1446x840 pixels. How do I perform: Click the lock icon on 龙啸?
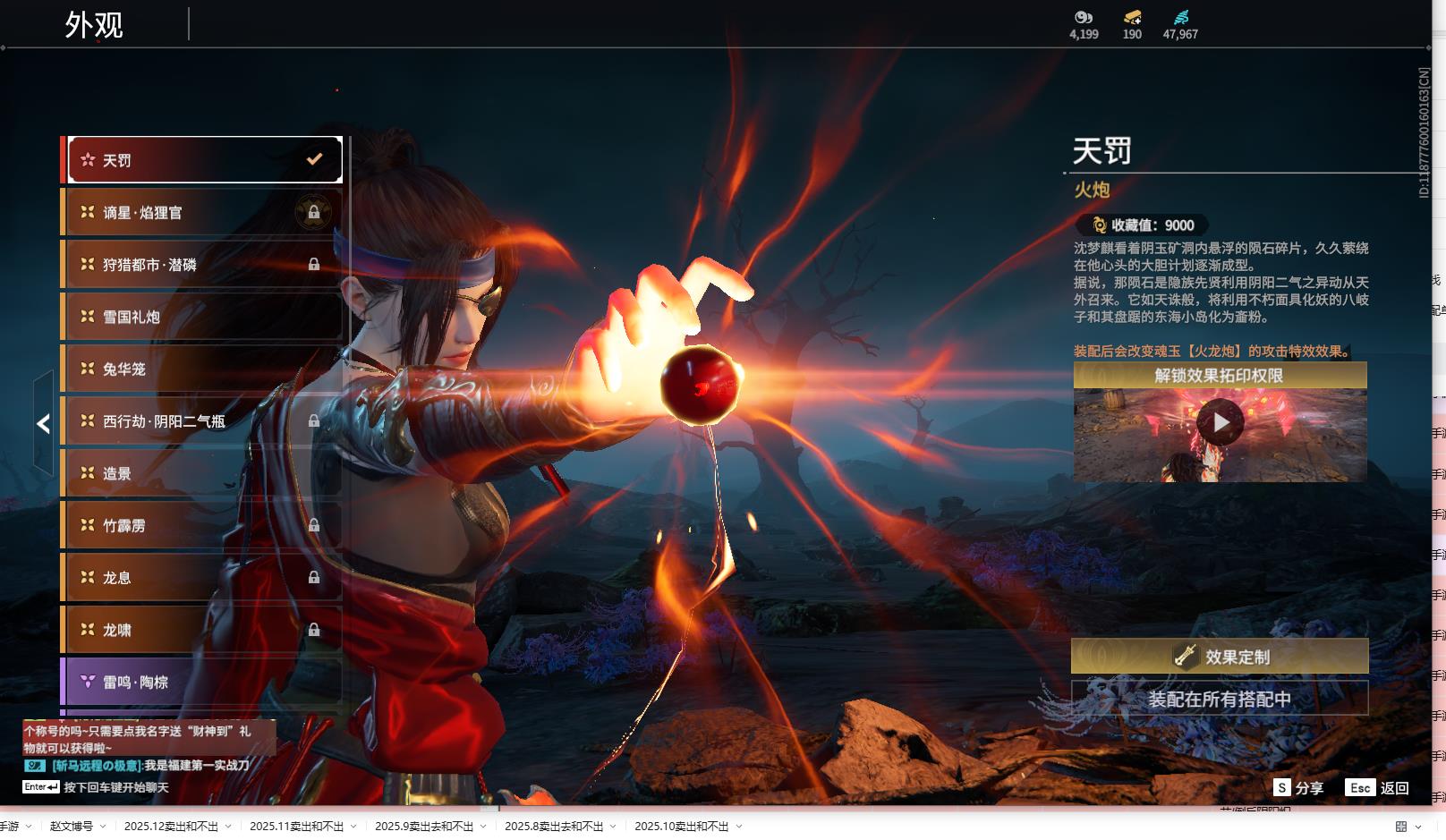pos(314,630)
